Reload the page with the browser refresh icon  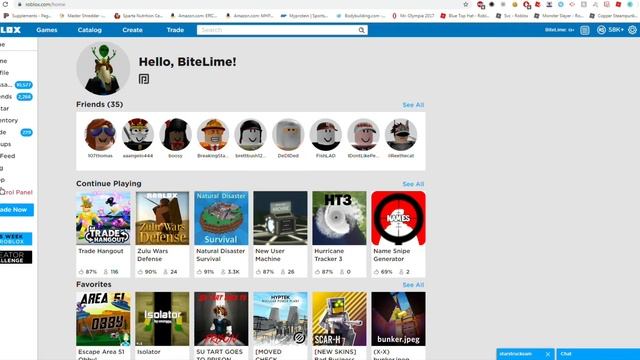5,4
